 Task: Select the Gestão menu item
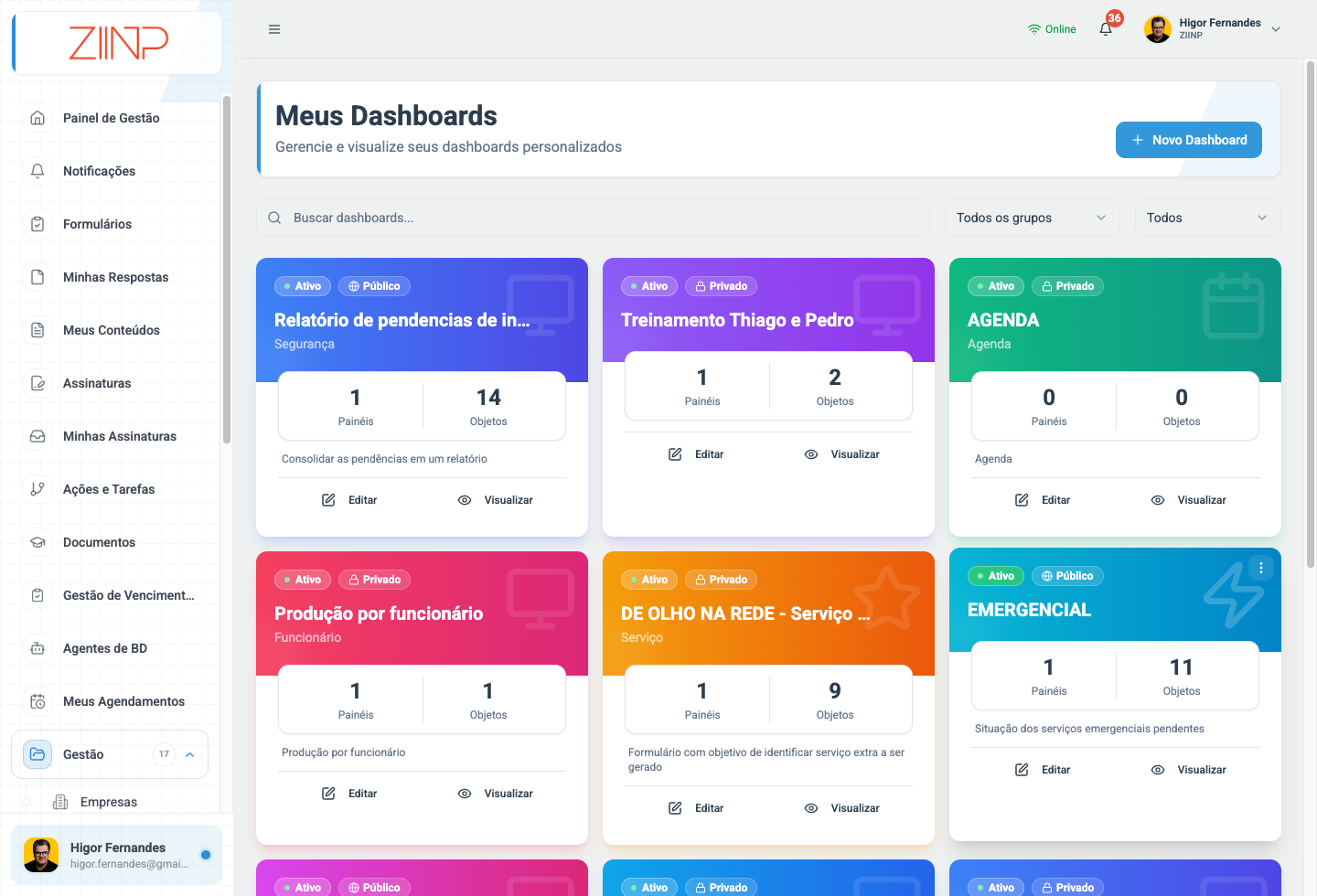point(110,754)
